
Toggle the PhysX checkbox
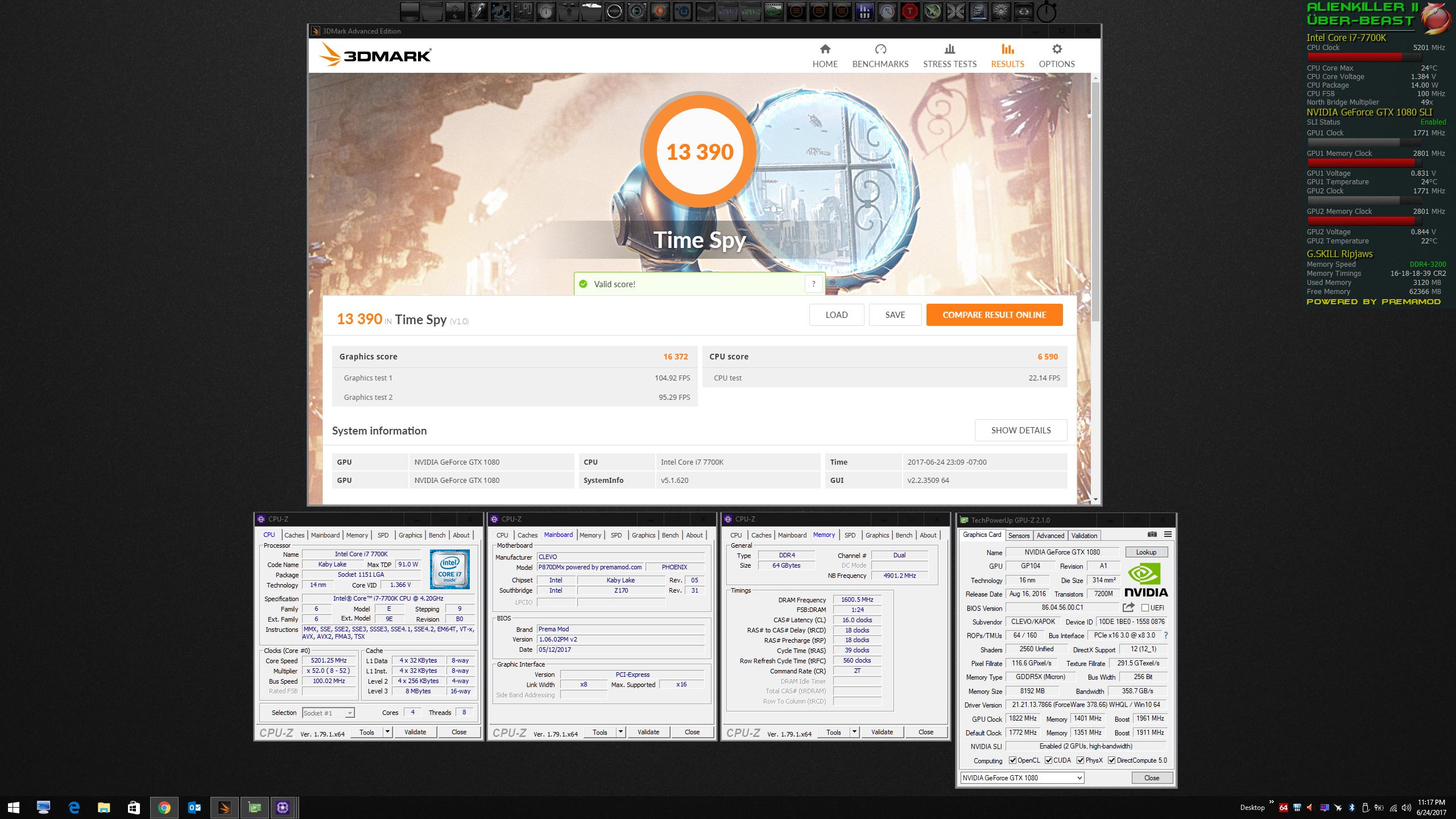1080,760
